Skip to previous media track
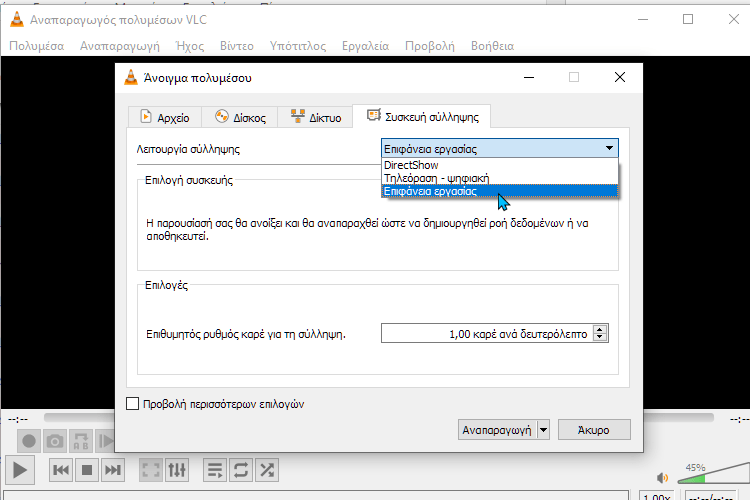Viewport: 750px width, 500px height. tap(61, 470)
